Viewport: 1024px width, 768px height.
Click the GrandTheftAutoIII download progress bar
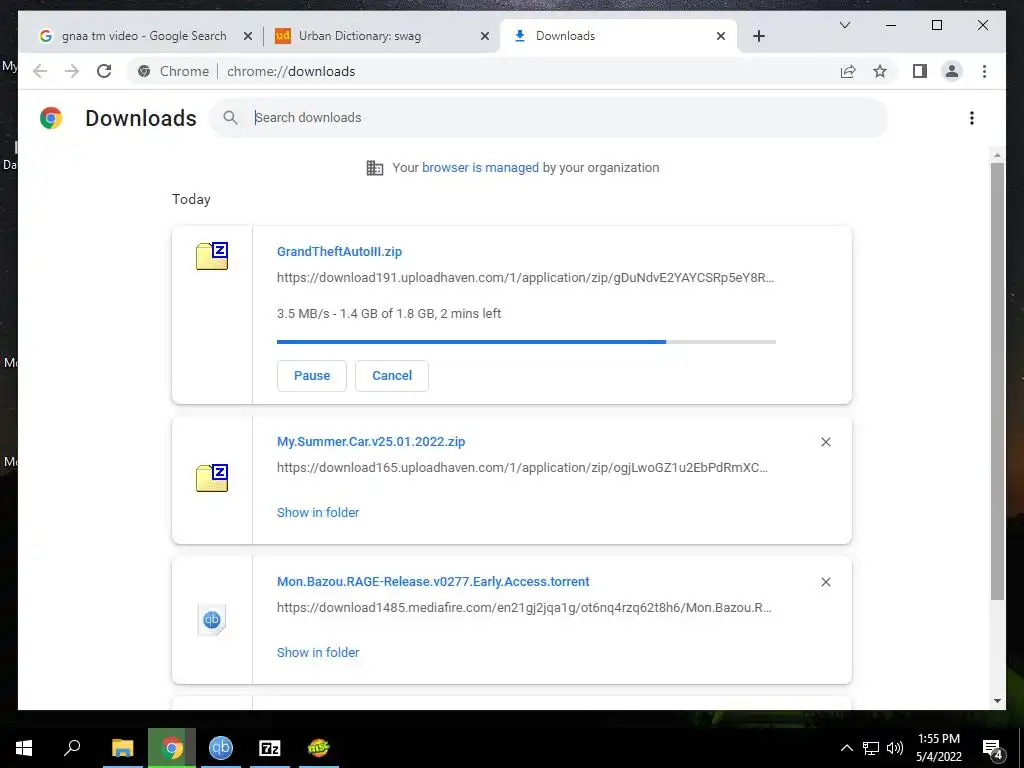tap(526, 342)
